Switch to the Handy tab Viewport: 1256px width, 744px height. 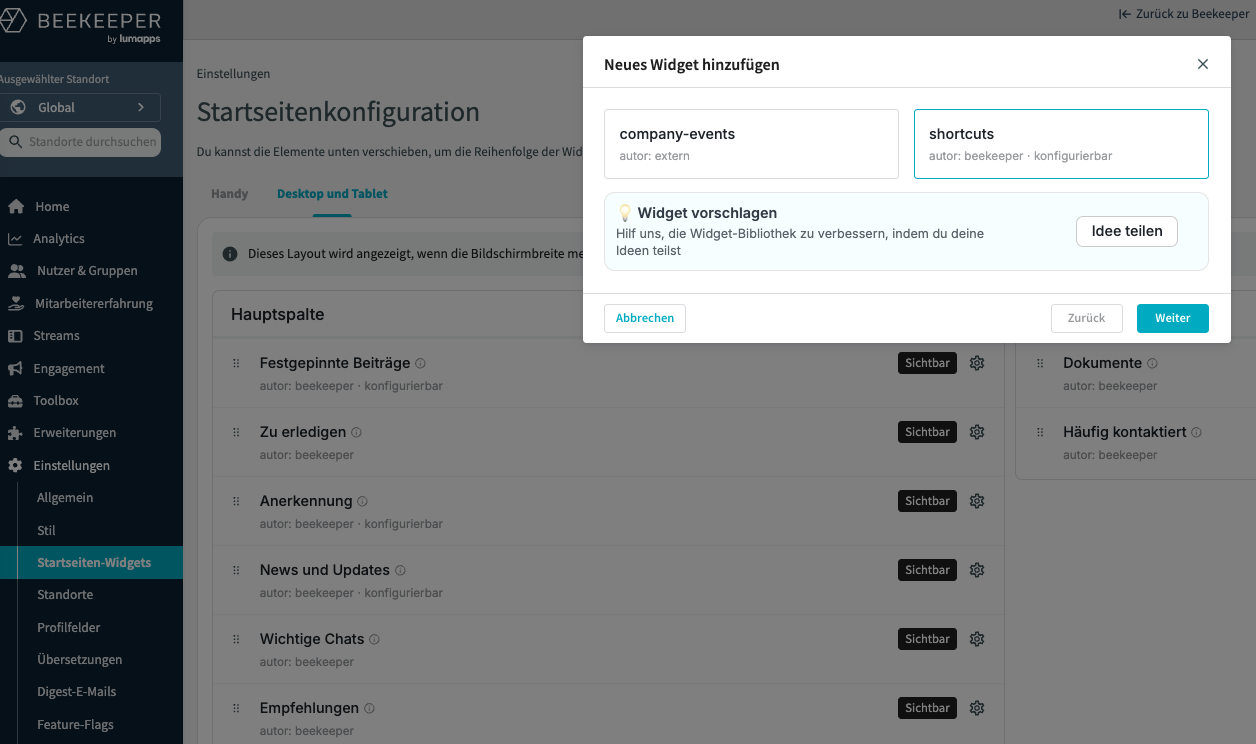pos(229,194)
